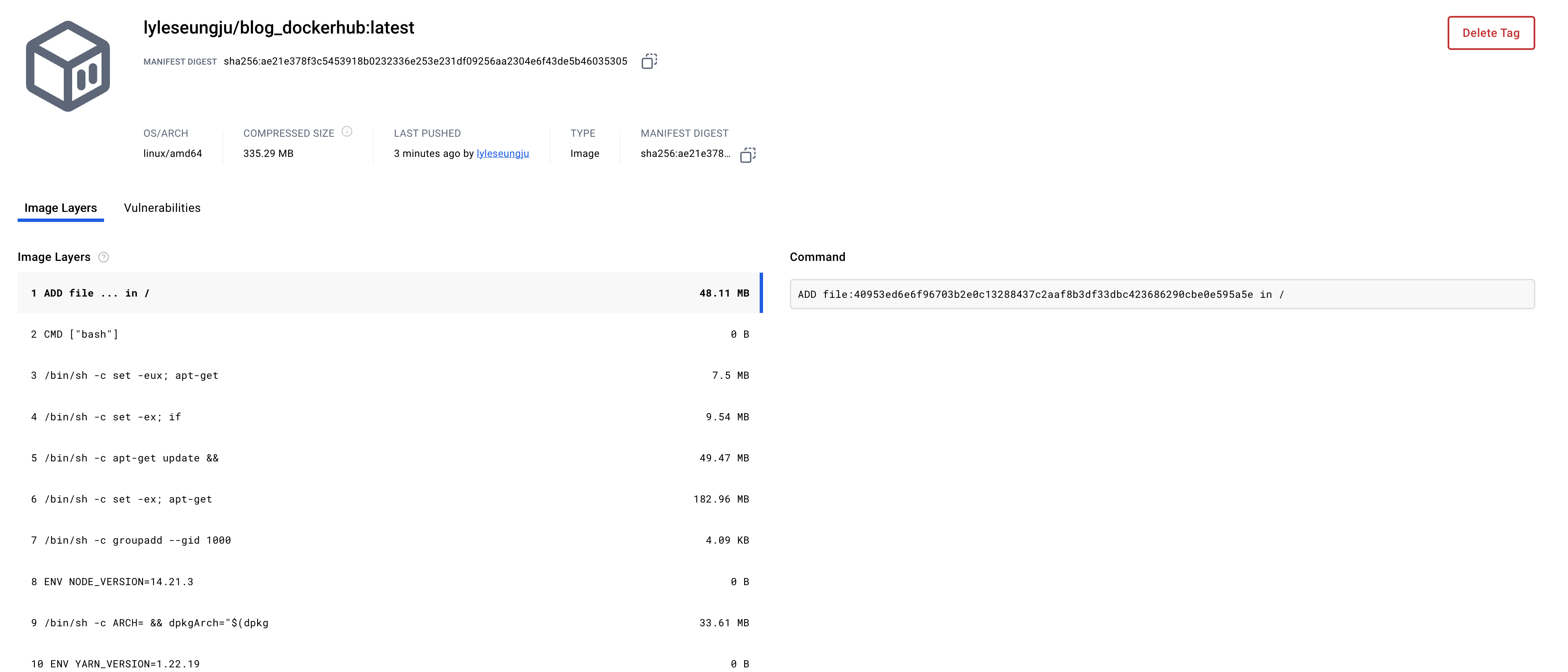The width and height of the screenshot is (1568, 672).
Task: Open the lyleseungju user profile link
Action: (502, 154)
